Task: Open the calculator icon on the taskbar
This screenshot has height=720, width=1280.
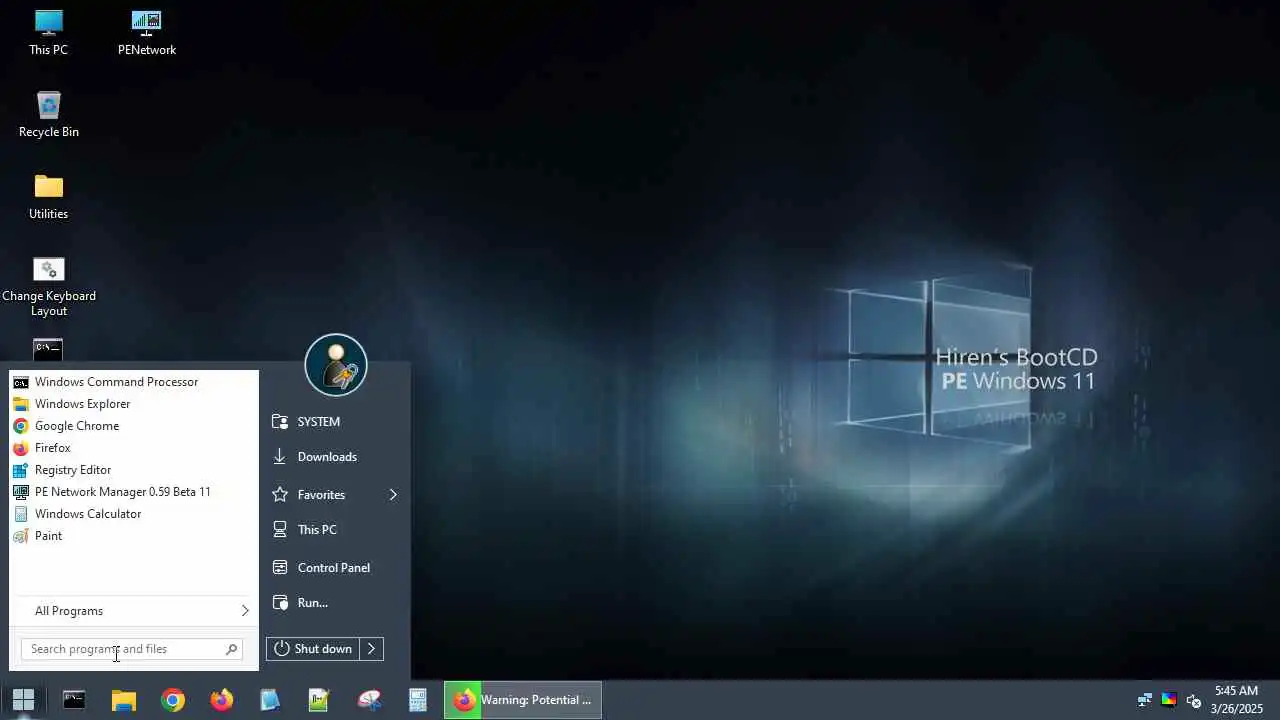Action: [x=418, y=700]
